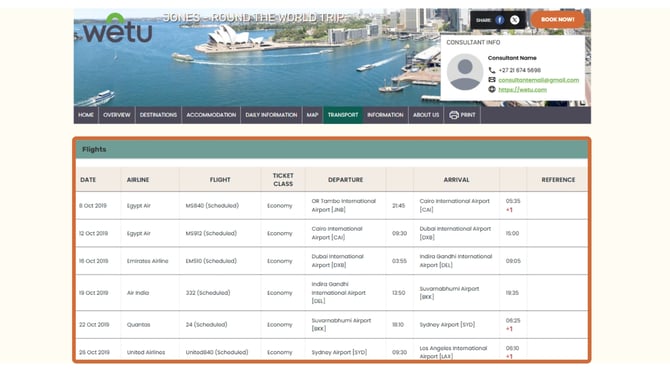Click the phone icon beside consultant number
Screen dimensions: 670x372
[492, 70]
